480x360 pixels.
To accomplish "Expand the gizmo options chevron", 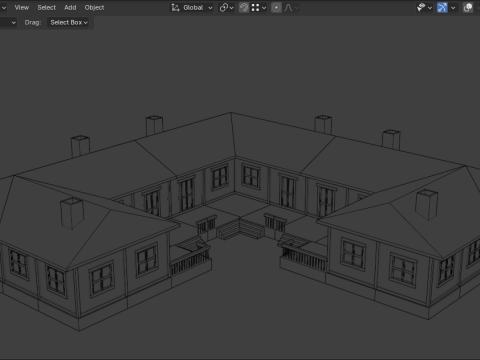I will pos(453,7).
